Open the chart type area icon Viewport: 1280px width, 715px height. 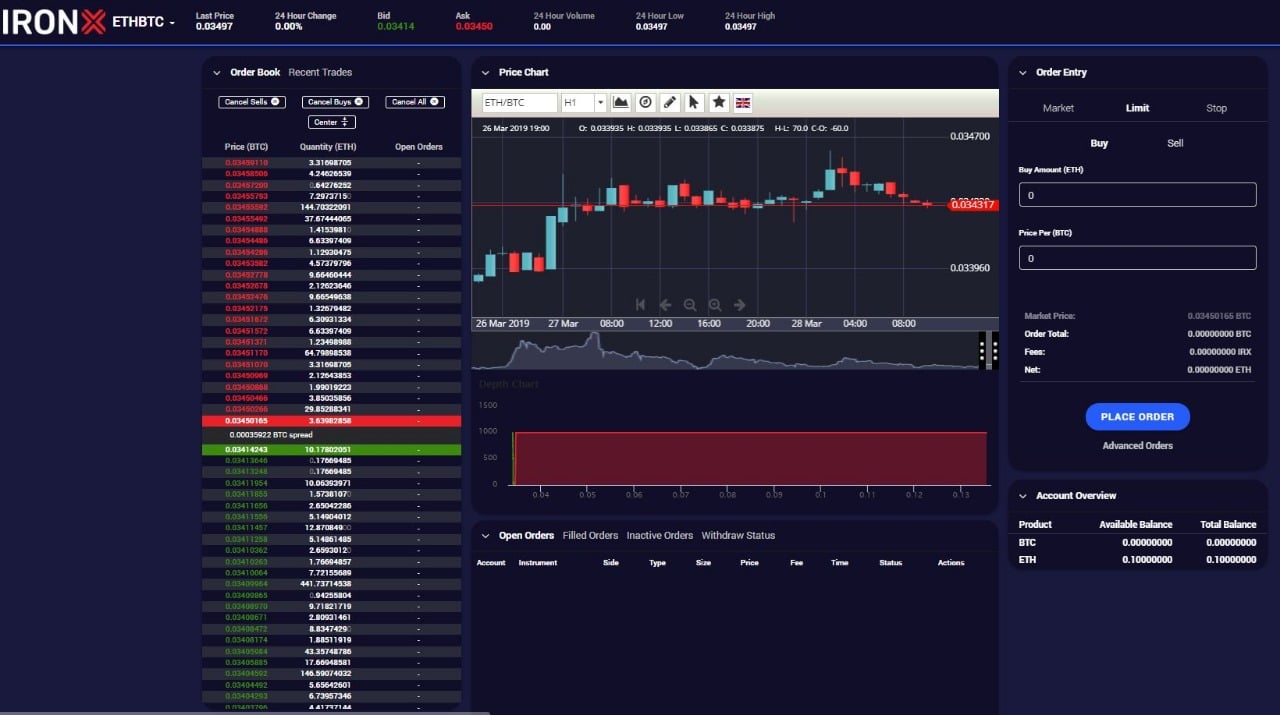(621, 103)
